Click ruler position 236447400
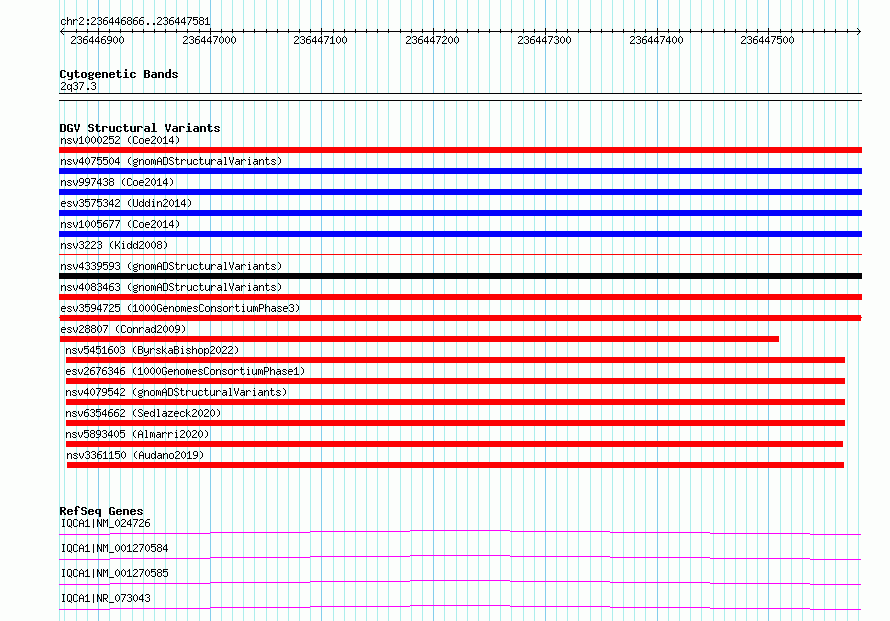Screen dimensions: 890x621 pyautogui.click(x=656, y=40)
